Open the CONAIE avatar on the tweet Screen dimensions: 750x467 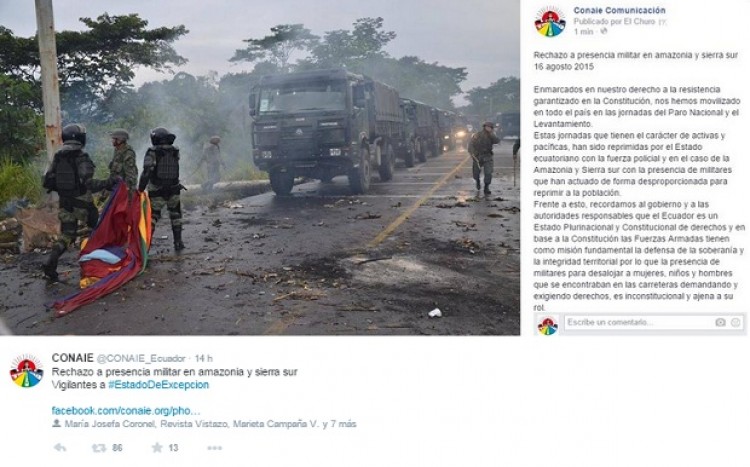coord(26,371)
